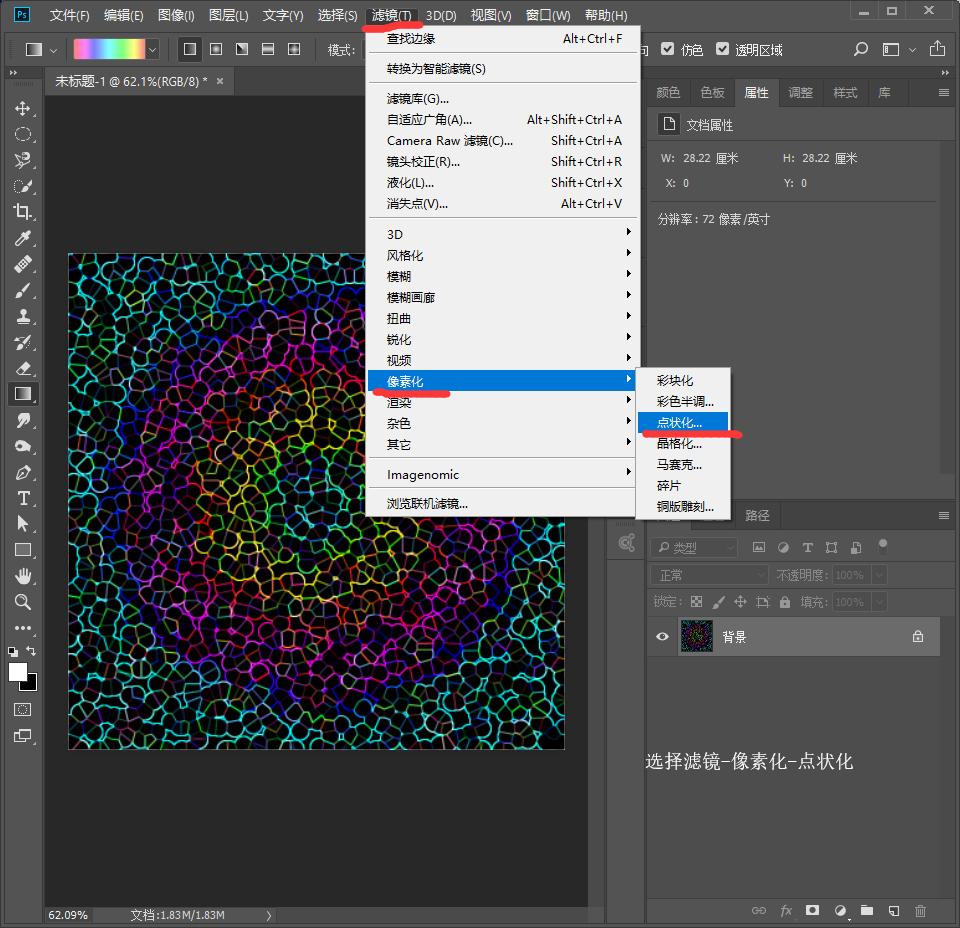Open the gradient preset picker dropdown arrow
Screen dimensions: 960x928
pos(153,49)
